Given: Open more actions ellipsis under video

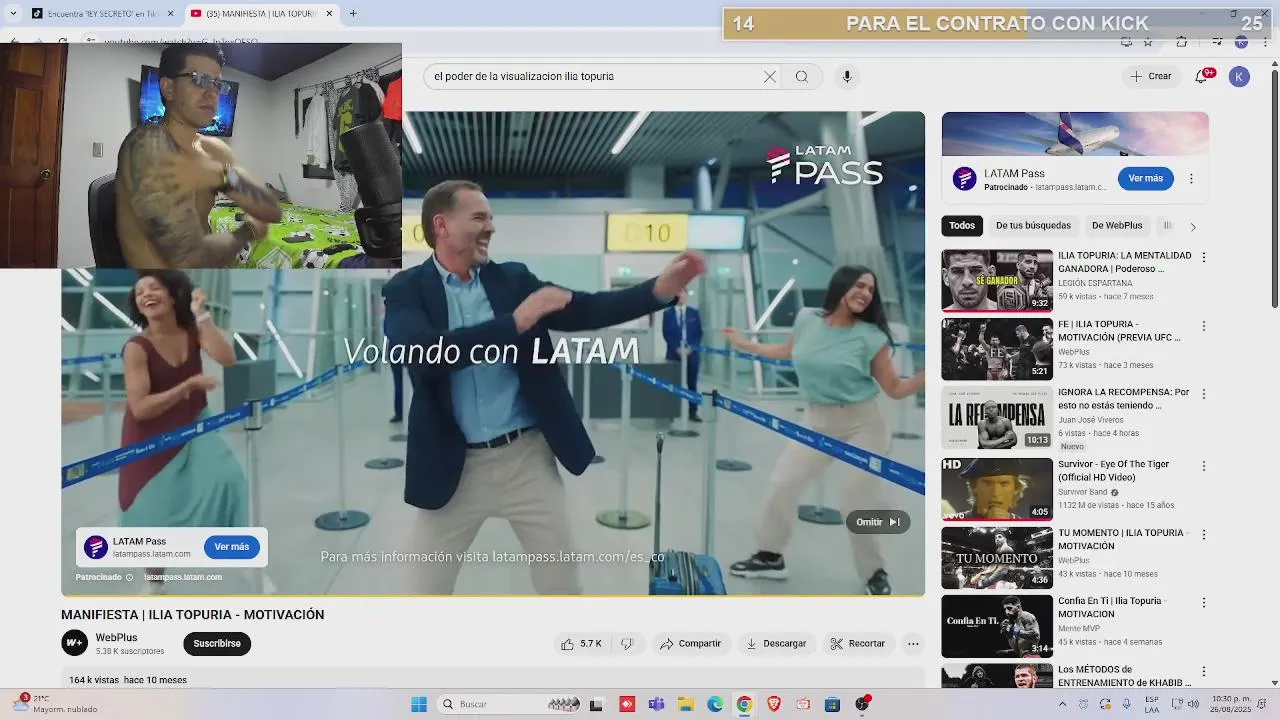Looking at the screenshot, I should (x=913, y=644).
